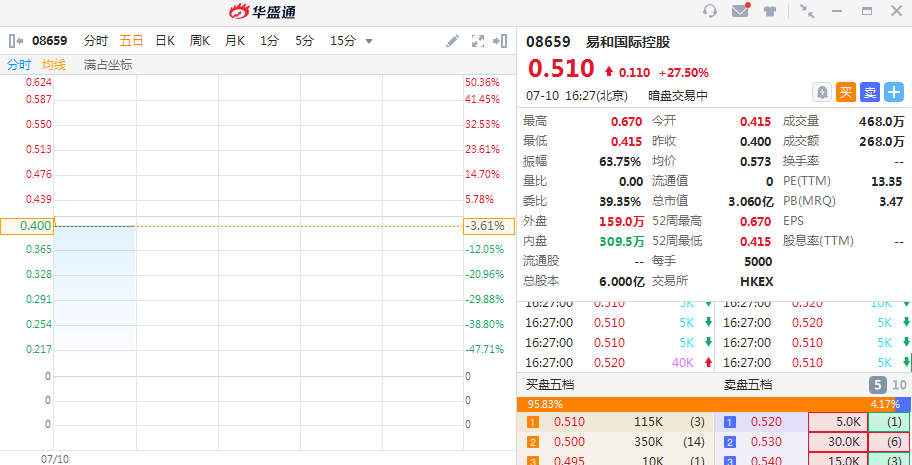Click the orange buy ratio bar 95.83%
Viewport: 912px width, 465px height.
[706, 404]
